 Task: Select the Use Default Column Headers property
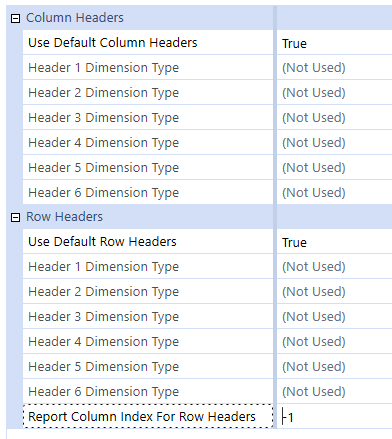tap(113, 43)
